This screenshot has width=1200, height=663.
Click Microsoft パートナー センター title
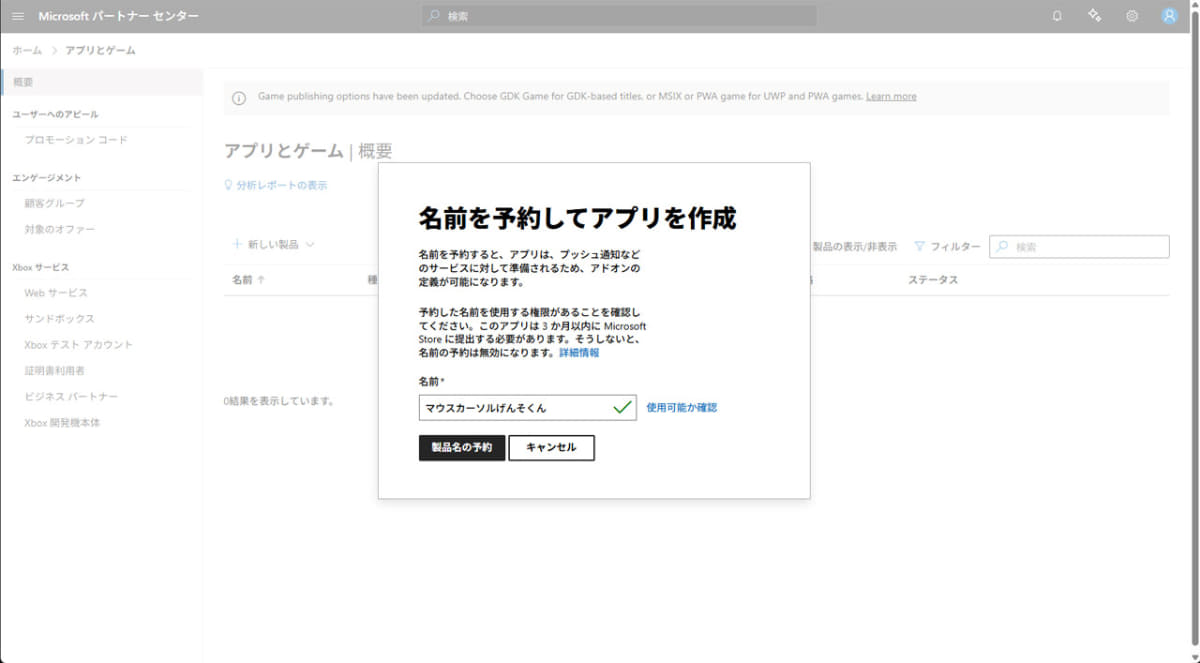point(118,16)
